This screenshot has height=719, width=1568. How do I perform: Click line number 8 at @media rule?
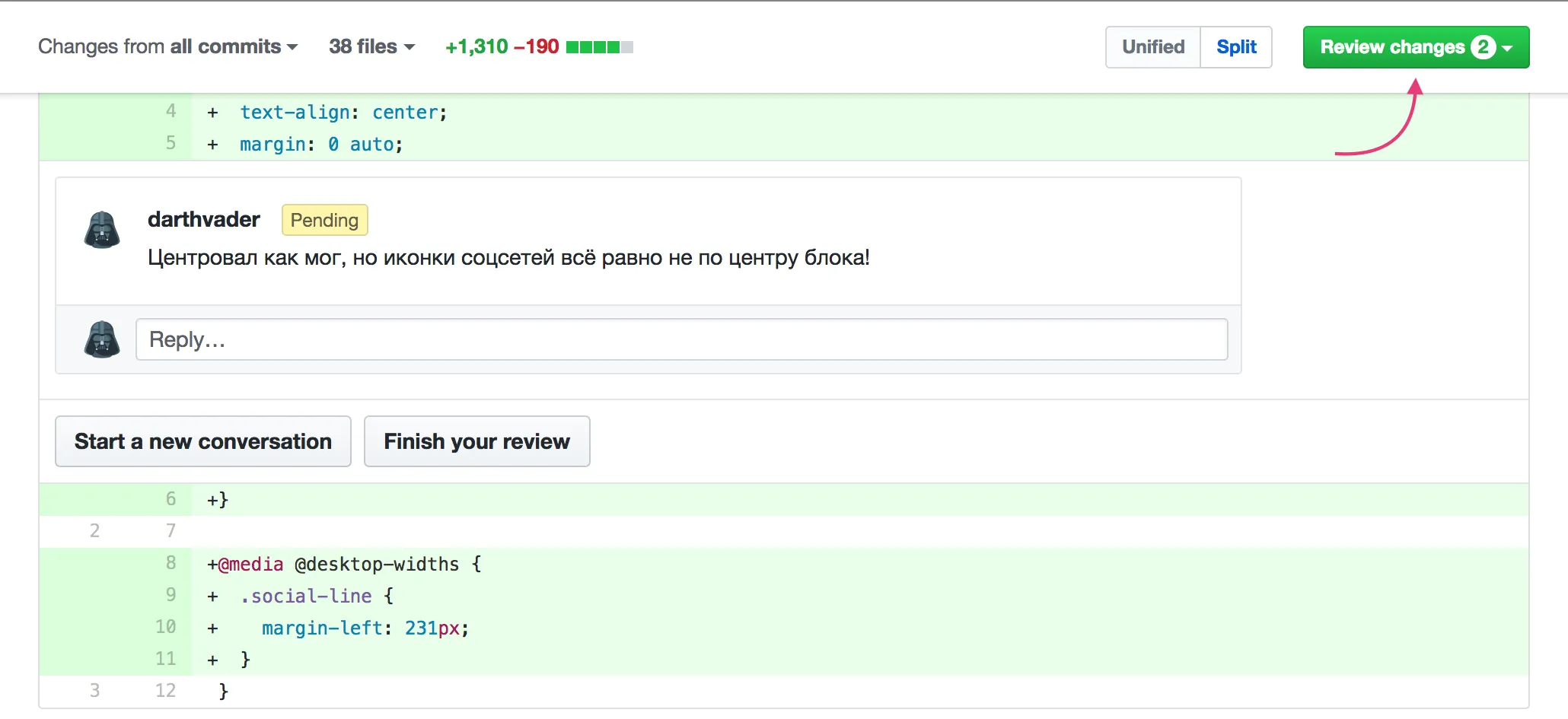tap(171, 563)
